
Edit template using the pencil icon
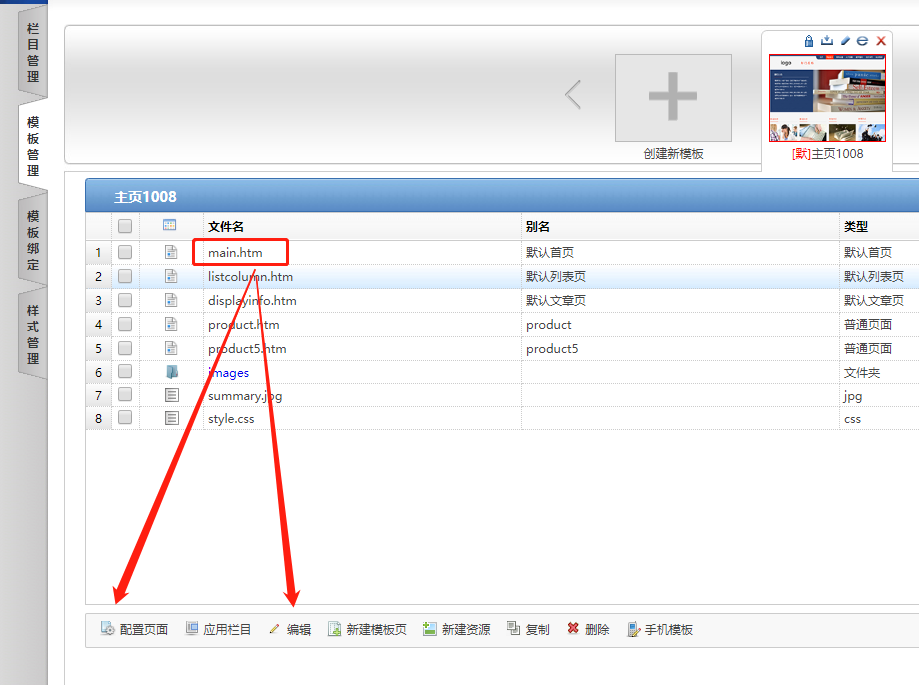tap(844, 41)
